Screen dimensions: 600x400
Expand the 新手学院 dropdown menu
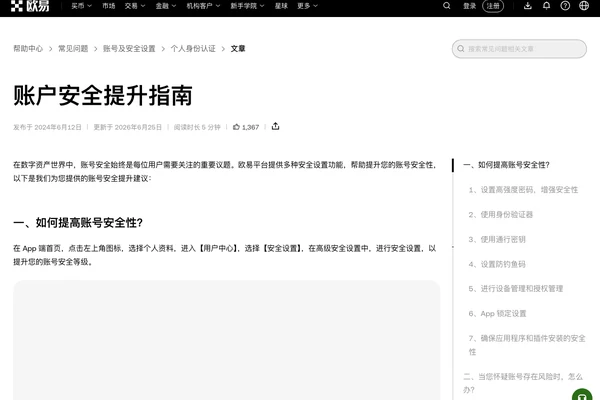pyautogui.click(x=247, y=6)
